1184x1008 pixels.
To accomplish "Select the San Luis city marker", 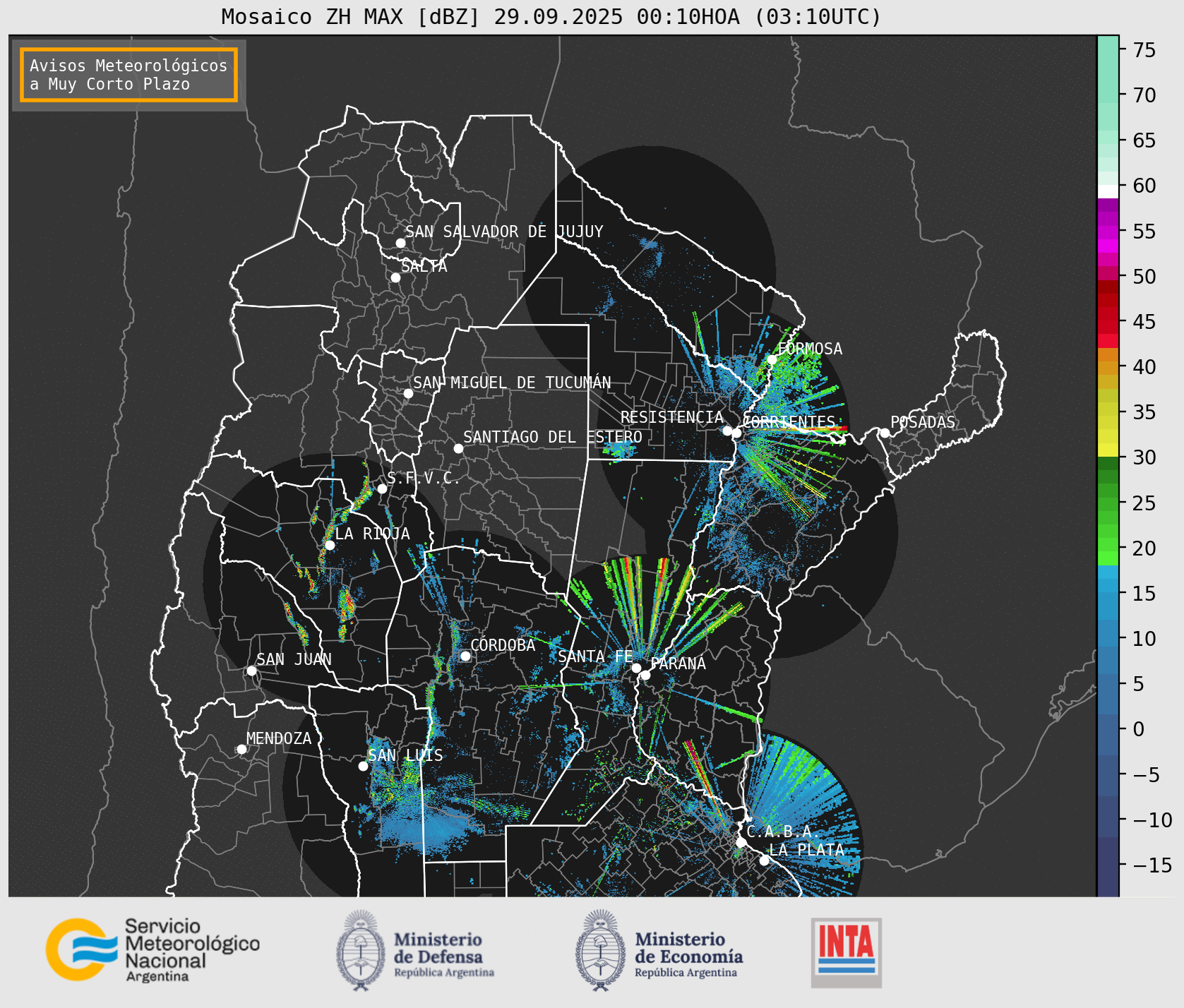I will [x=363, y=766].
